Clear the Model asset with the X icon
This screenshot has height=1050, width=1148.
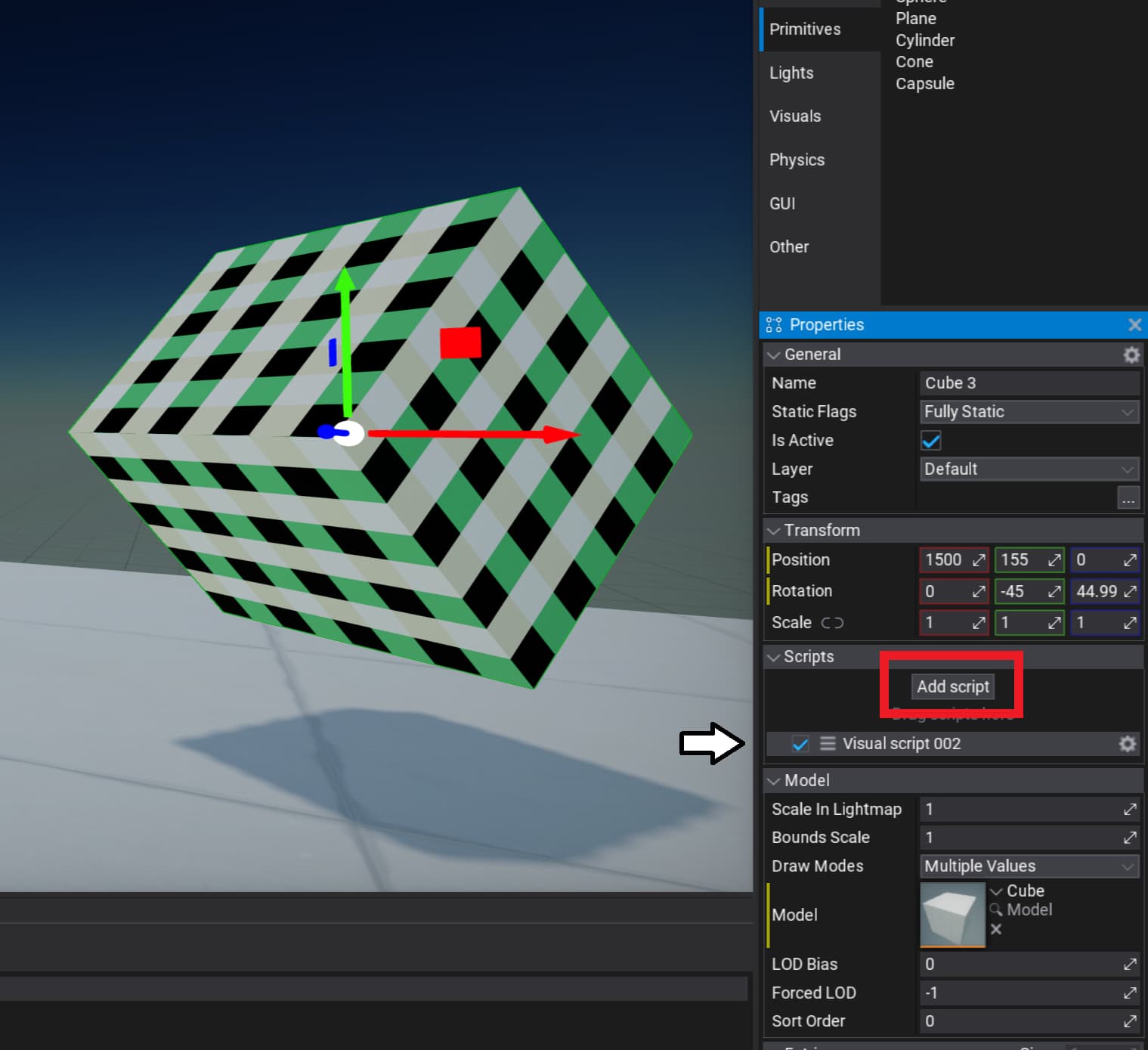pos(996,929)
